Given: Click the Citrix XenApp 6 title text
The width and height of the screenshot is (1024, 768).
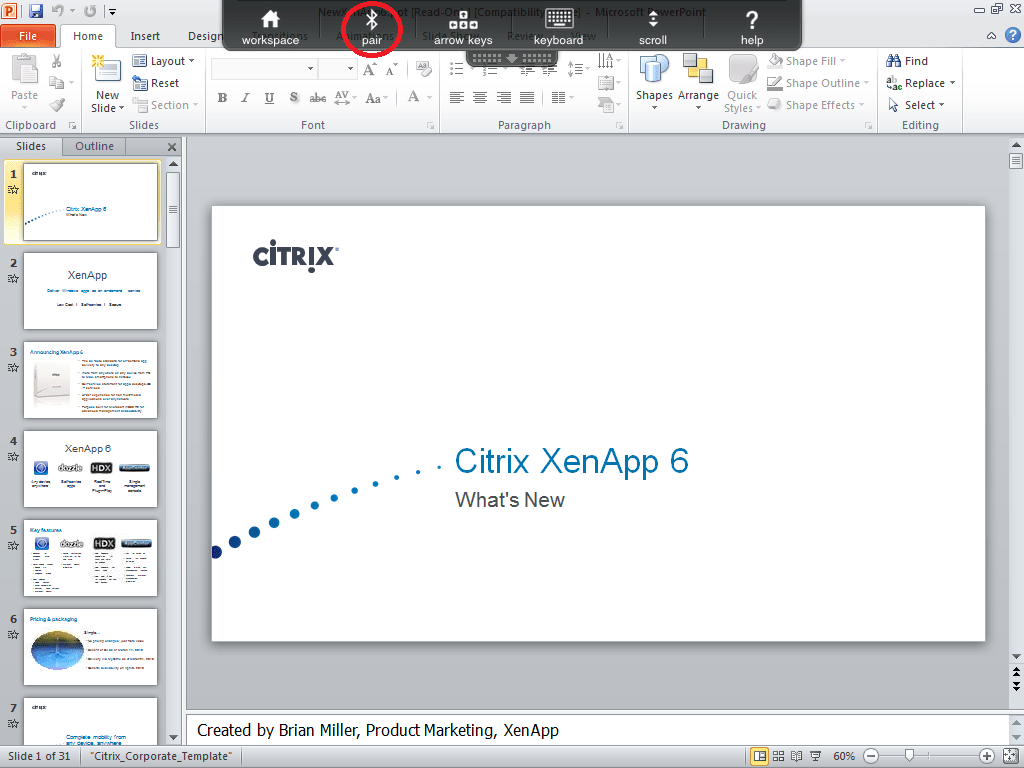Looking at the screenshot, I should click(571, 461).
